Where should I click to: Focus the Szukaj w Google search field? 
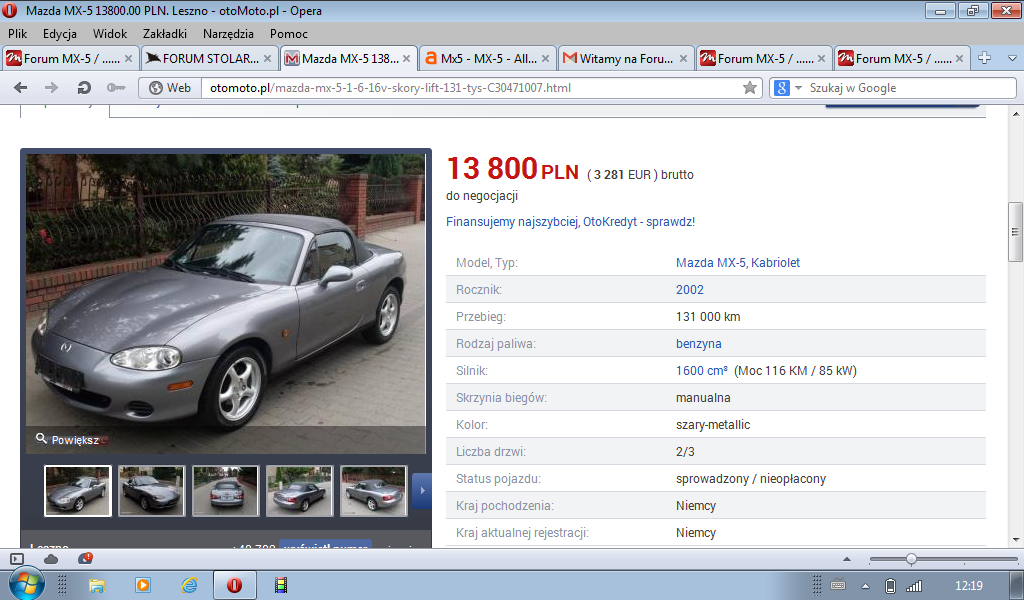pyautogui.click(x=910, y=87)
